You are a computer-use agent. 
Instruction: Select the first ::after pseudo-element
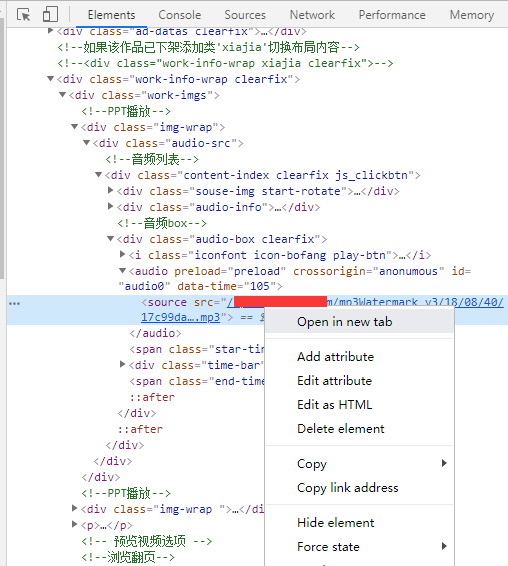point(152,397)
